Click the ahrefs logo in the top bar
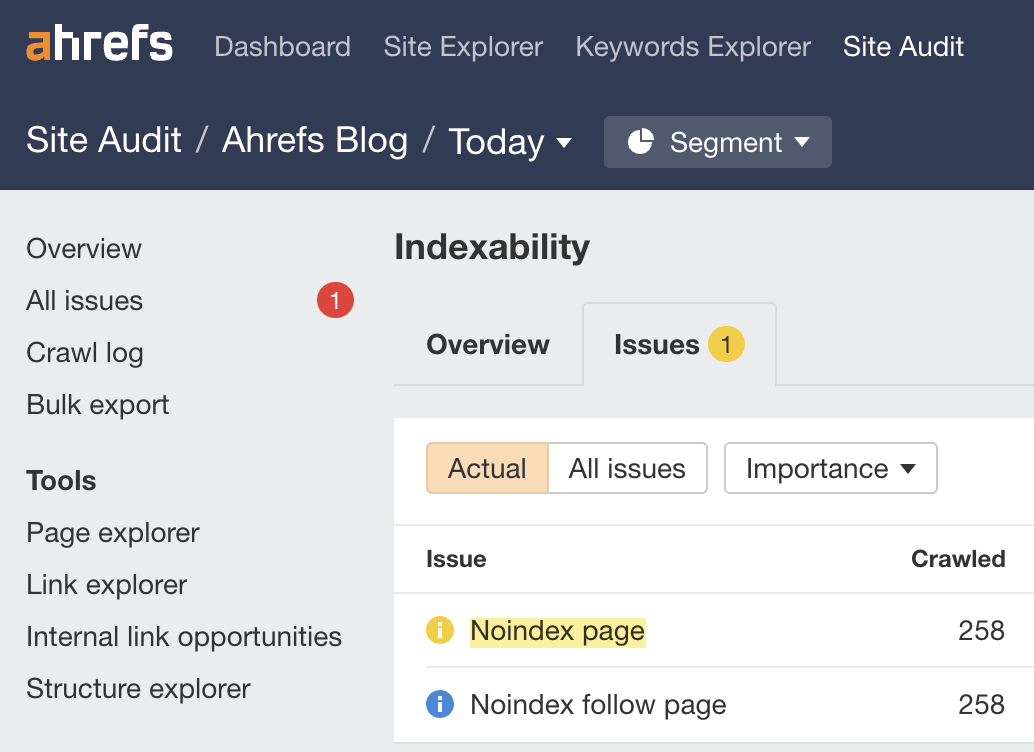The image size is (1034, 752). [98, 43]
